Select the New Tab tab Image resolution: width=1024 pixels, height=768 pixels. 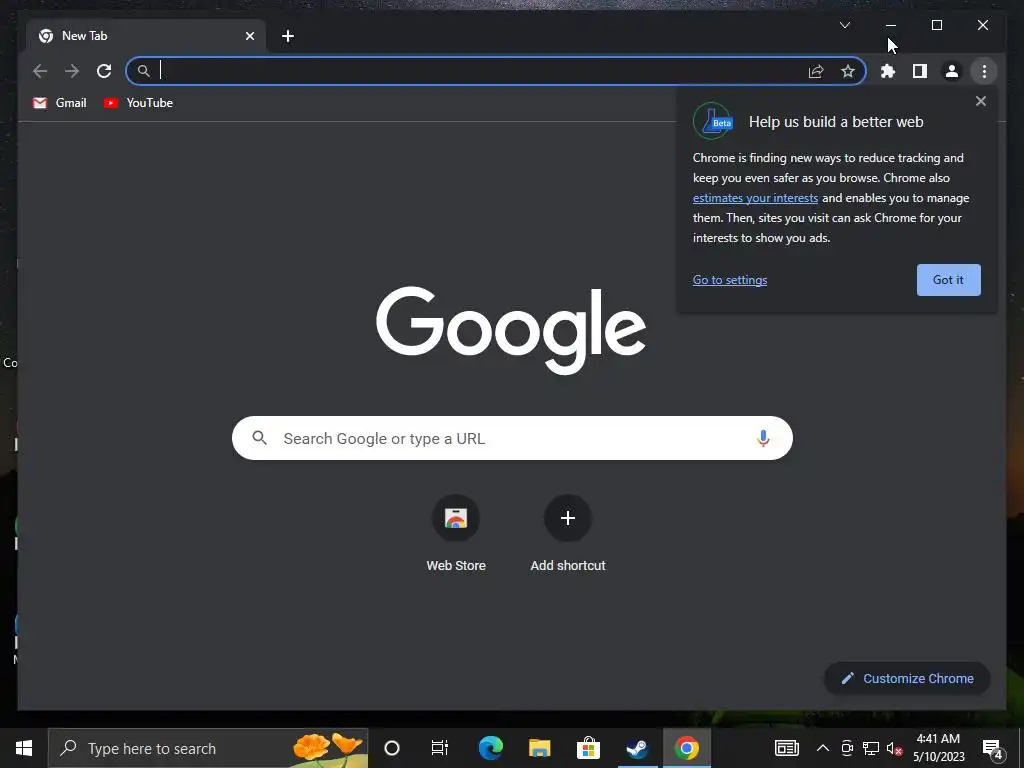tap(146, 36)
